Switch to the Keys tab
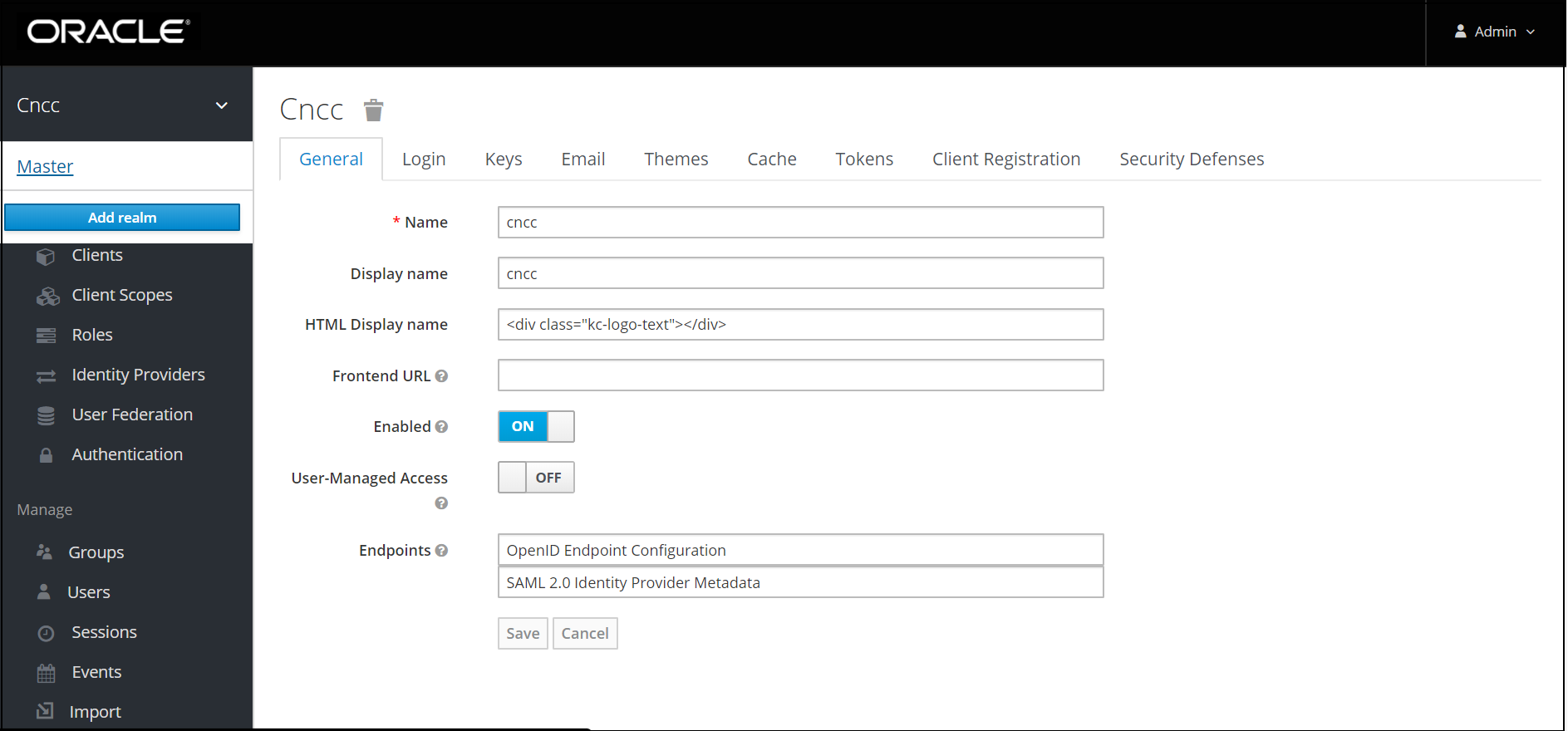 click(x=504, y=159)
